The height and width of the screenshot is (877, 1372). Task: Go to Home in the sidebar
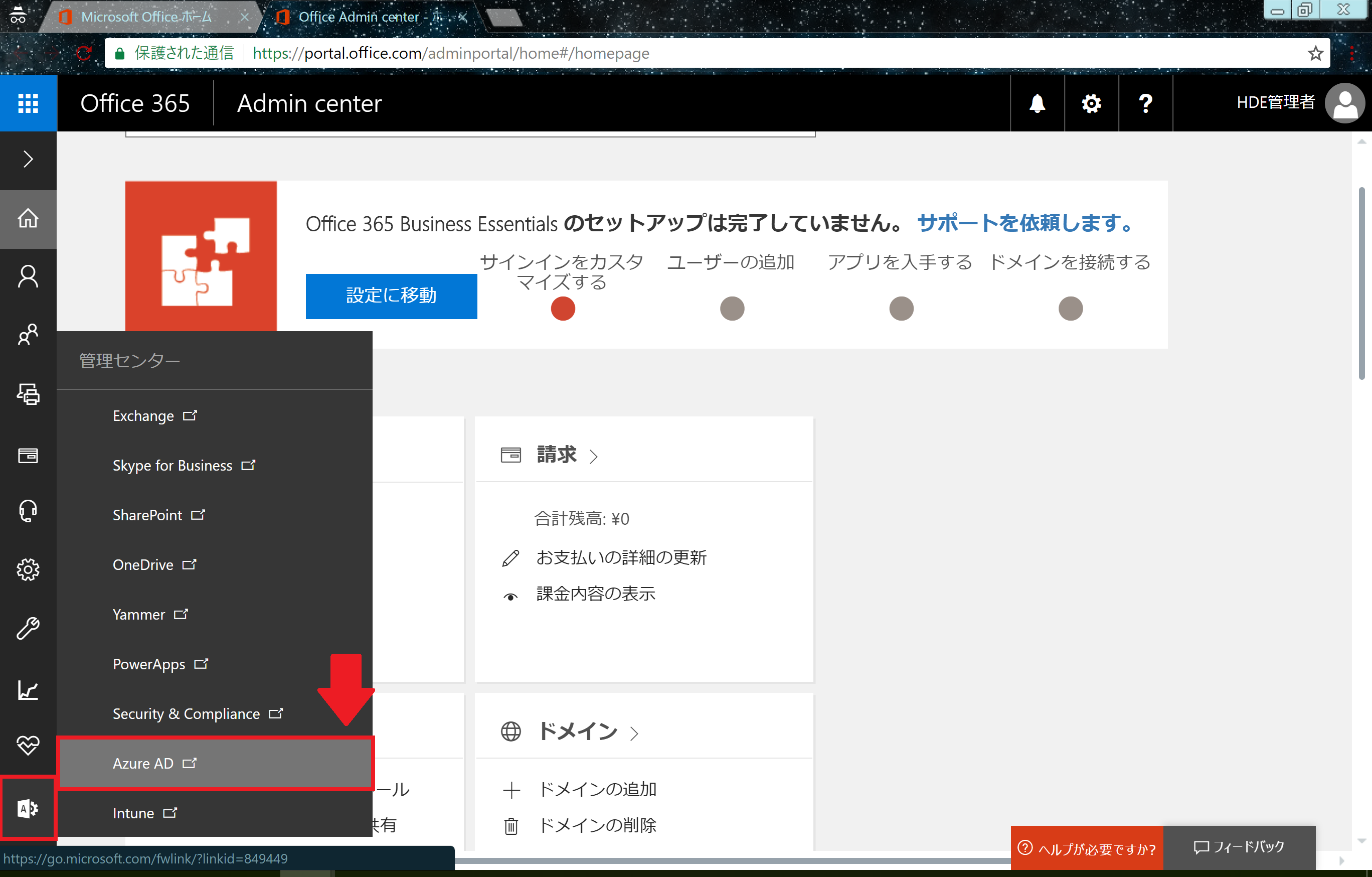point(28,218)
